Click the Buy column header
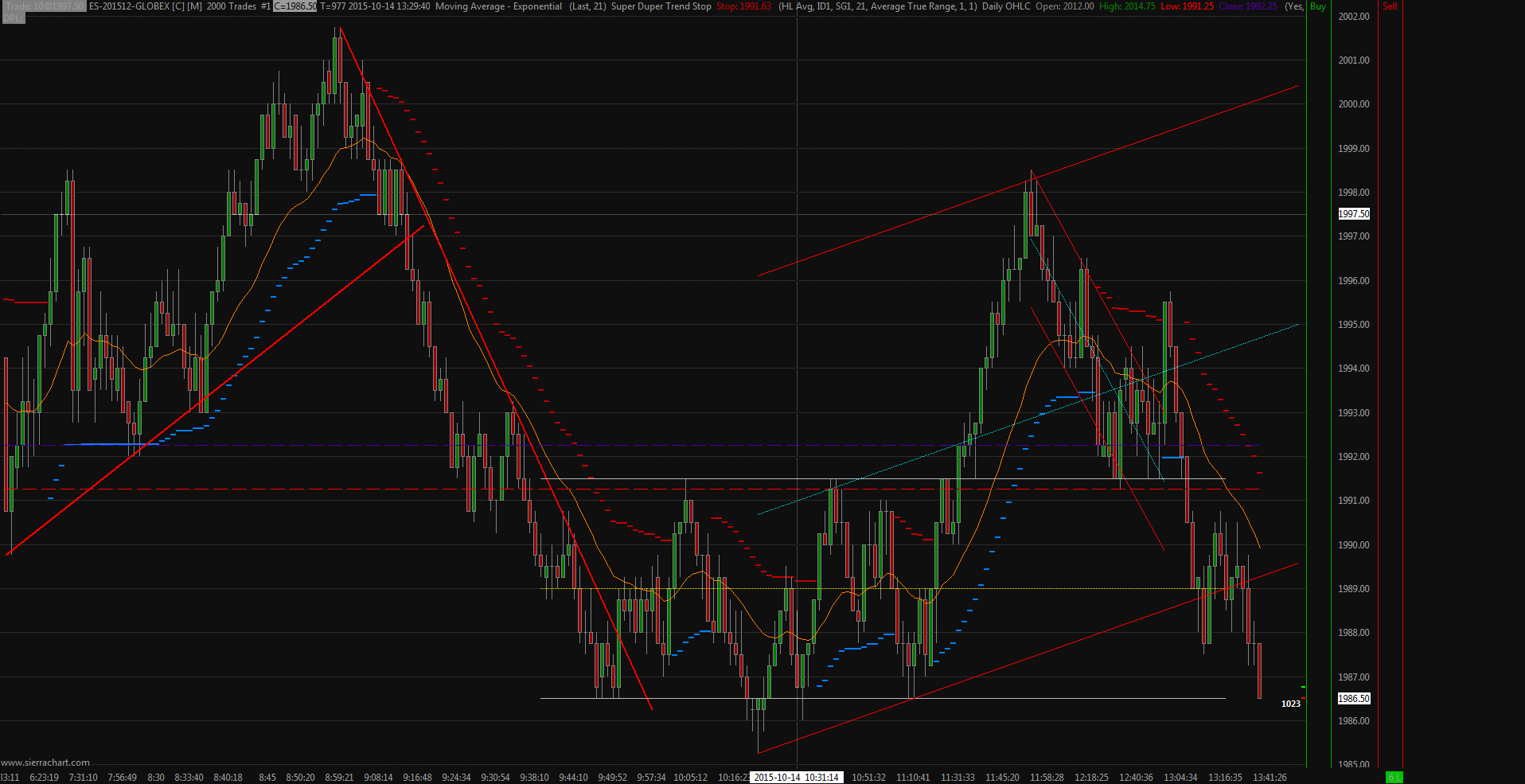 1318,6
